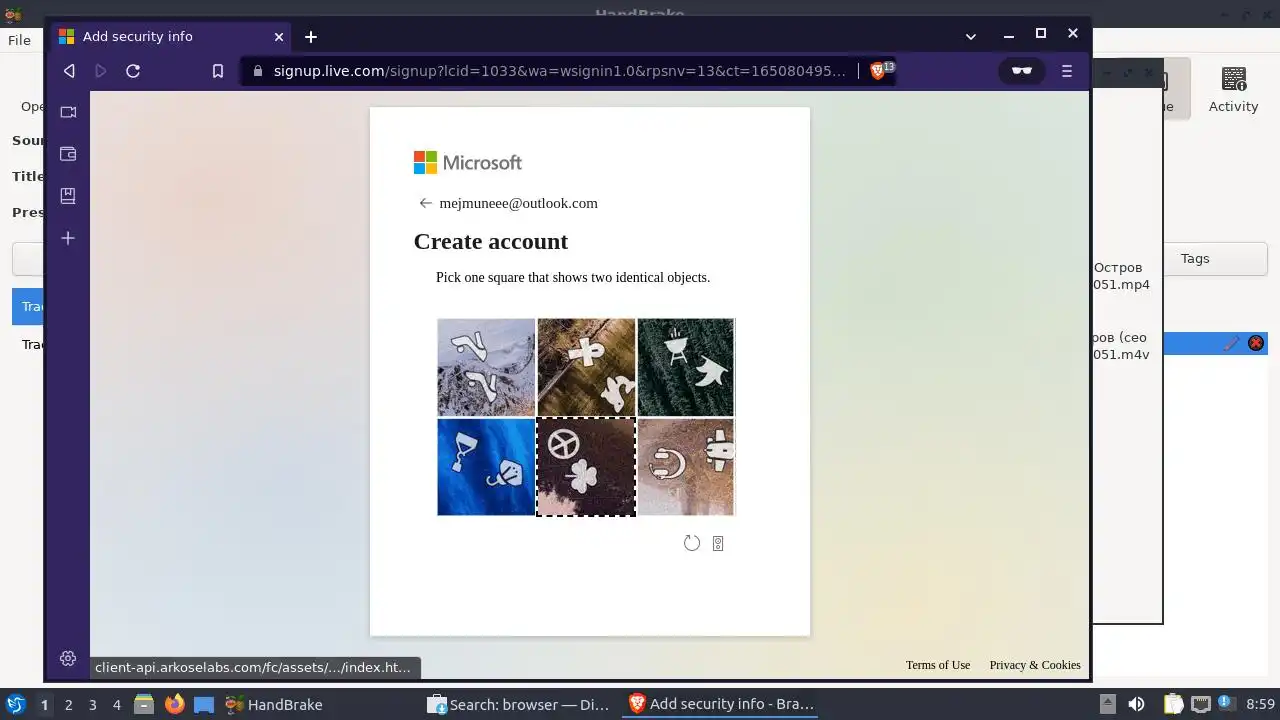The height and width of the screenshot is (720, 1280).
Task: Open the File menu in HandBrake
Action: click(x=19, y=40)
